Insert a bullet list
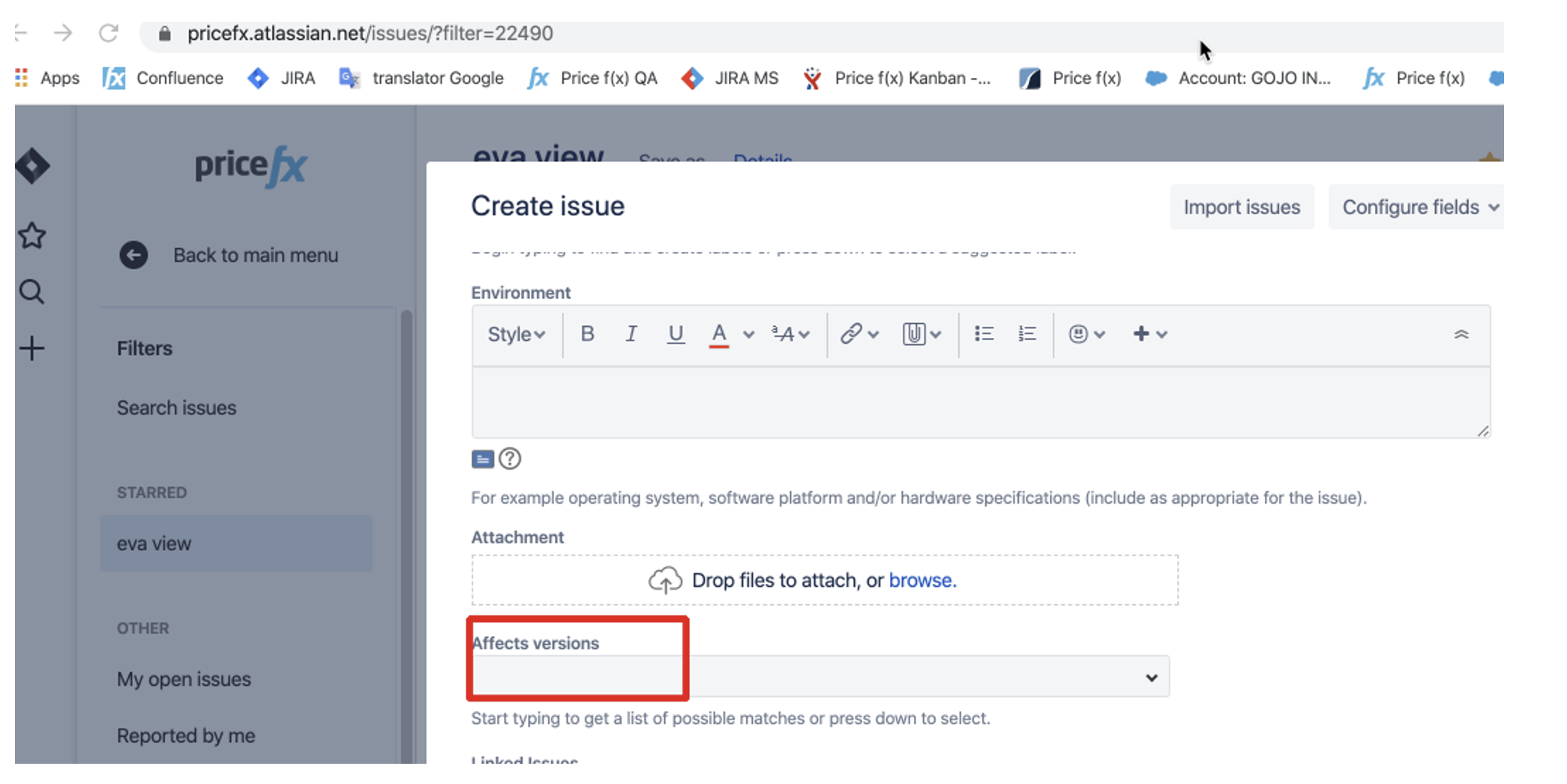The width and height of the screenshot is (1567, 784). coord(984,334)
